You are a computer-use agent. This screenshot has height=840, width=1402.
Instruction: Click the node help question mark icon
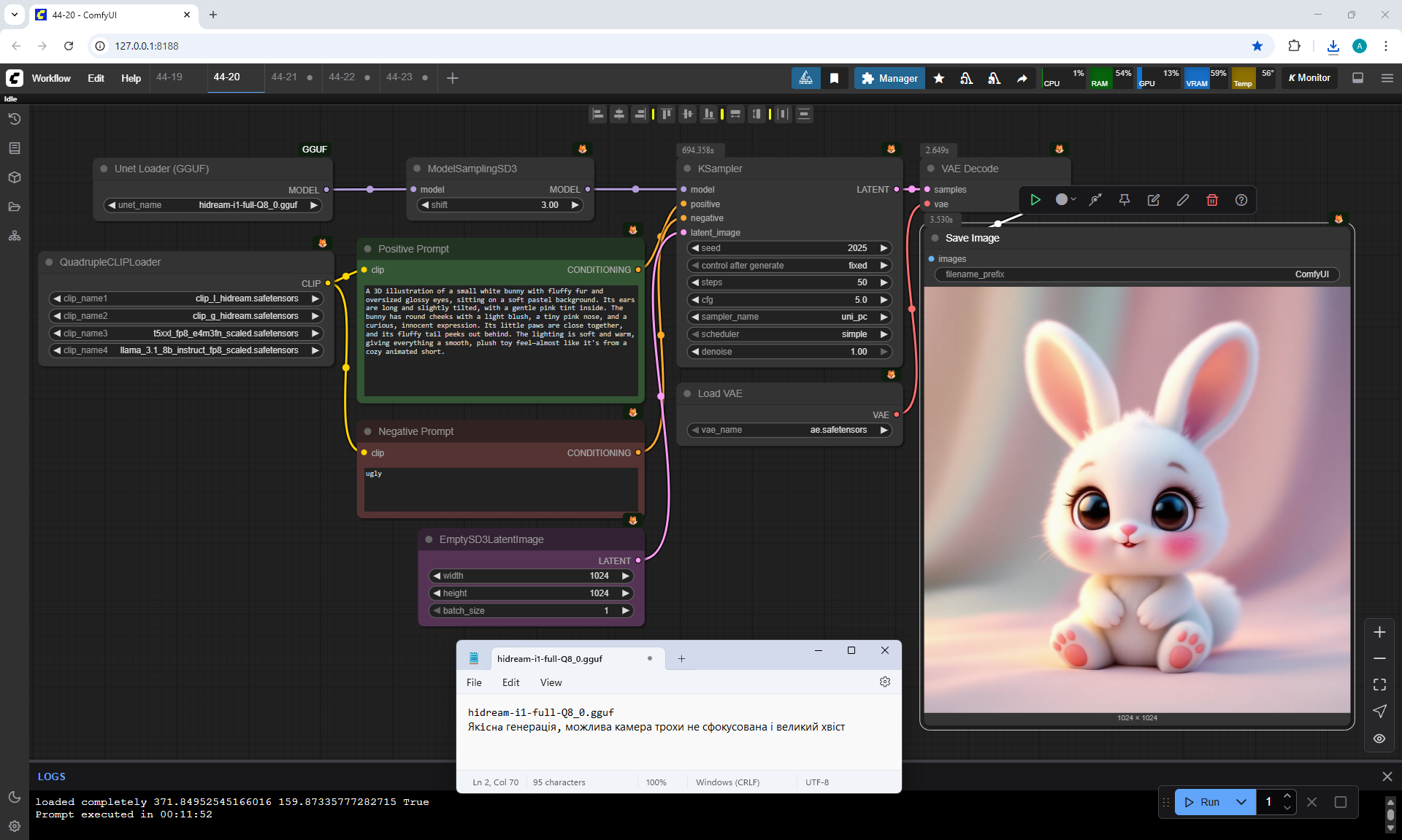tap(1241, 200)
